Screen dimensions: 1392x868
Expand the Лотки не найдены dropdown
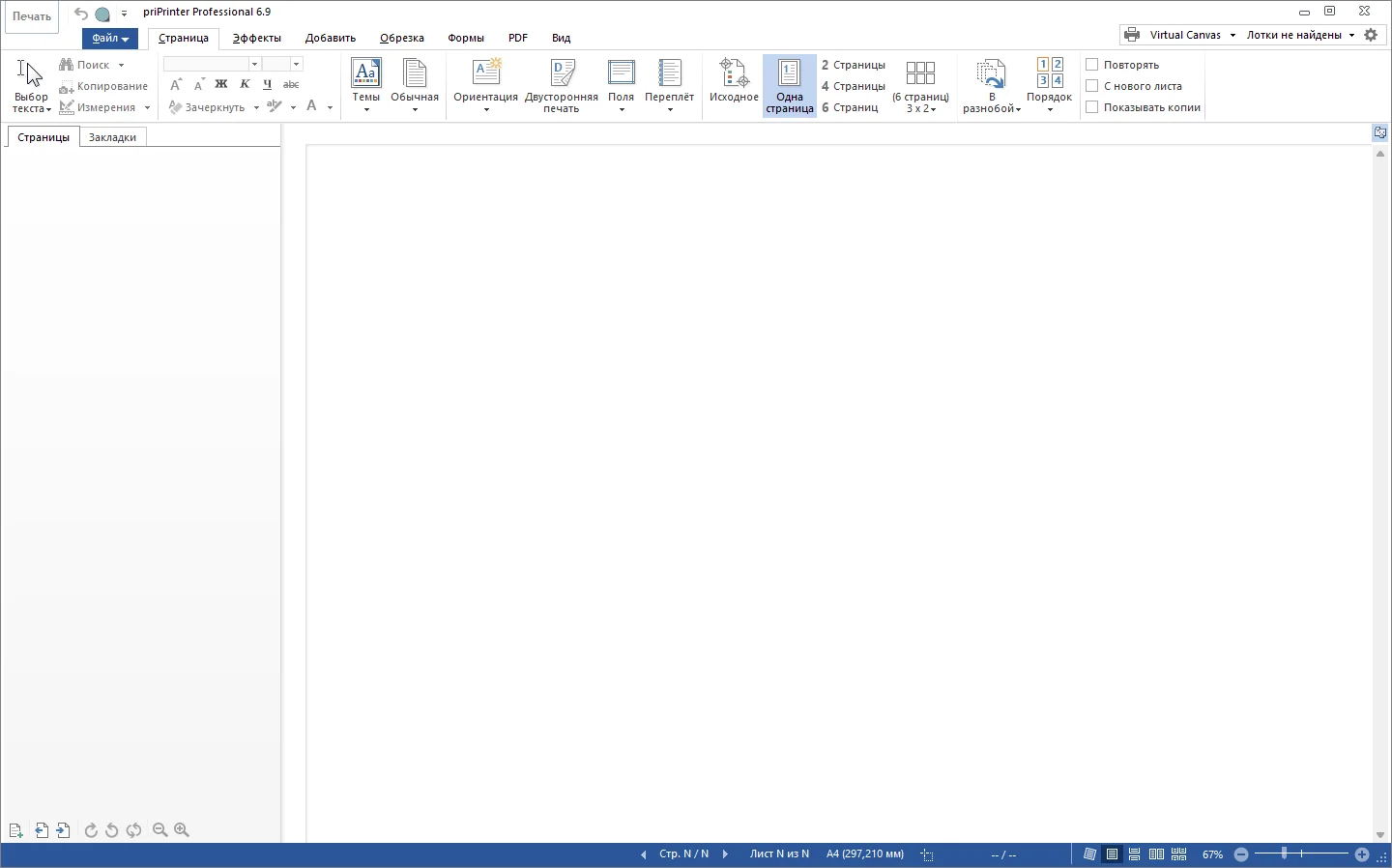tap(1301, 35)
